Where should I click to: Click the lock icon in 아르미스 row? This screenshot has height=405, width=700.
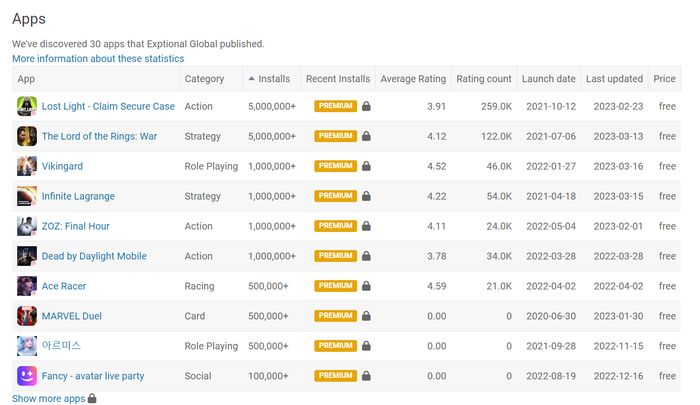[366, 345]
